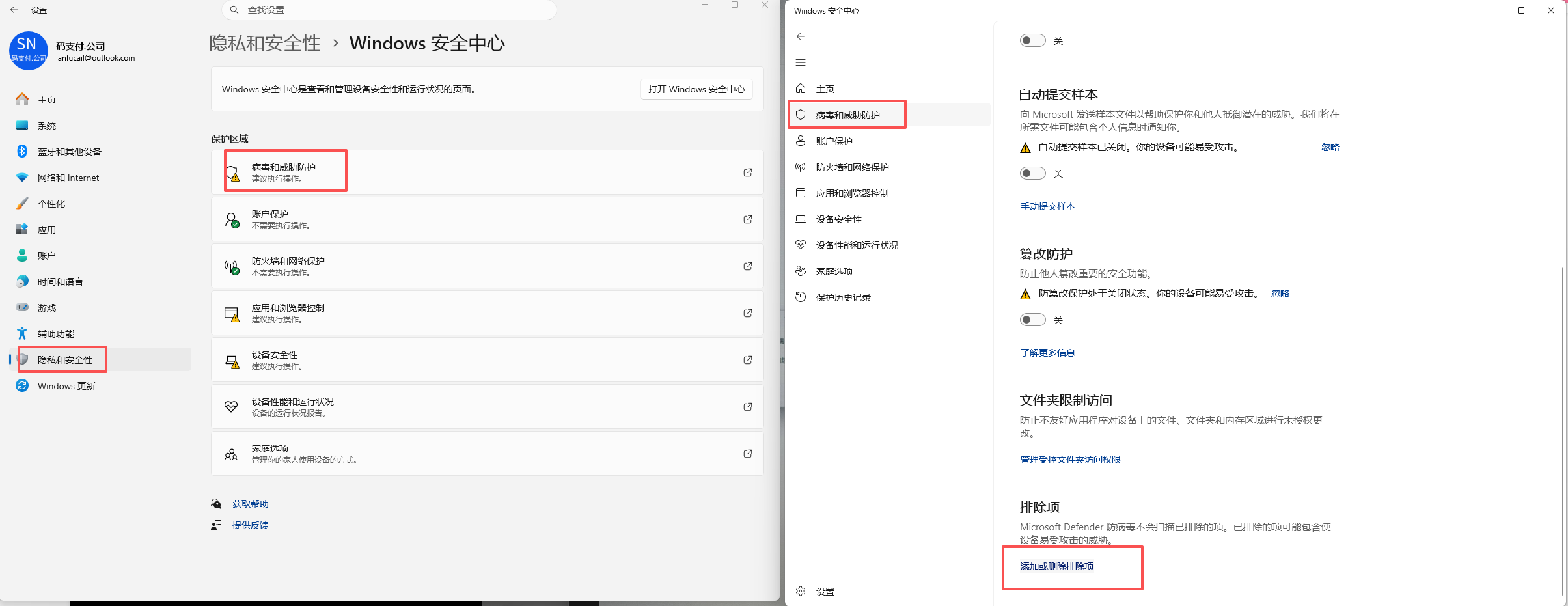Click the SN account avatar
1568x606 pixels.
[29, 51]
